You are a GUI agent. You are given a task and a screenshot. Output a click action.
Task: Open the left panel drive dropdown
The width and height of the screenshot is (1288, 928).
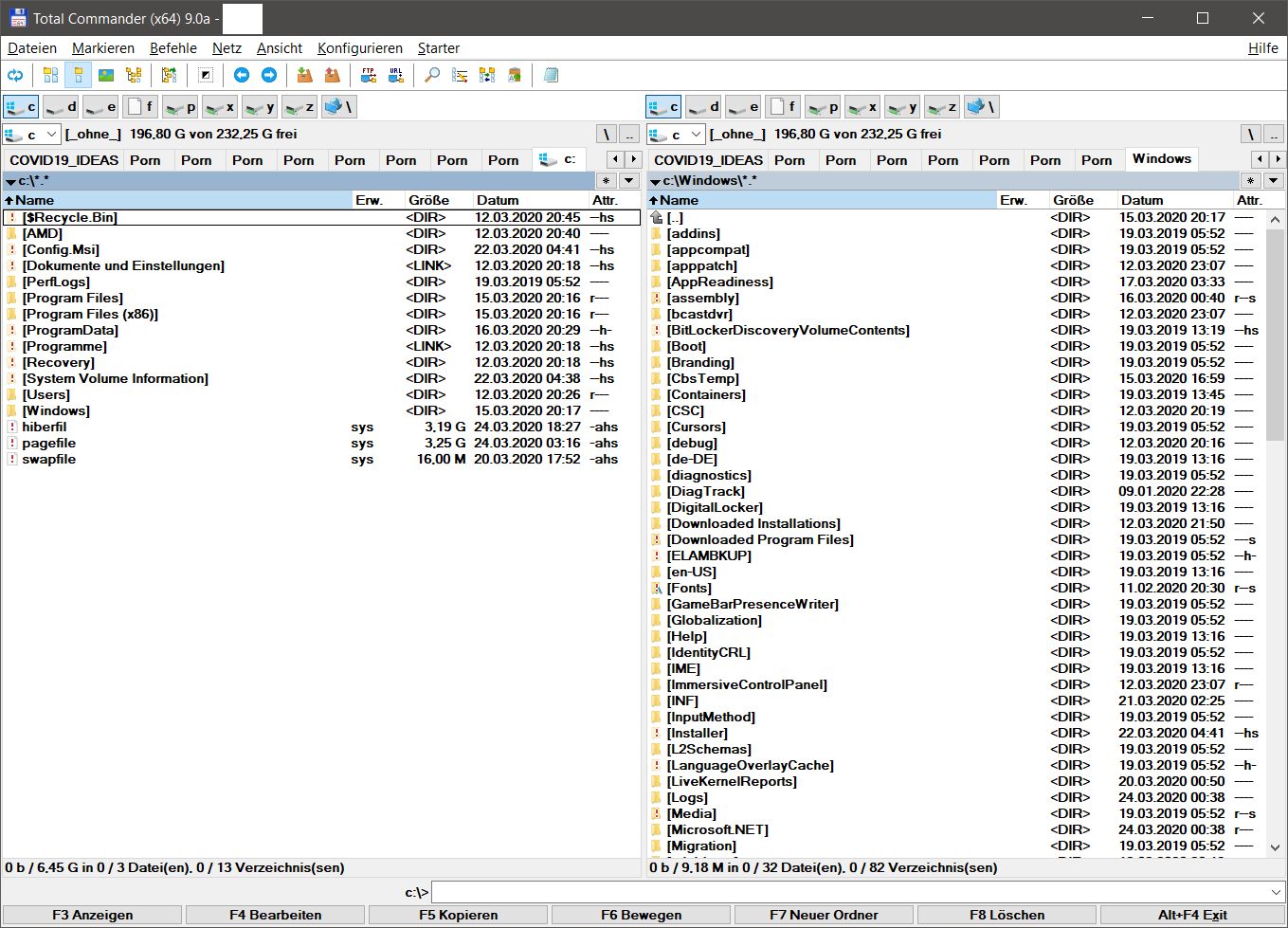32,135
